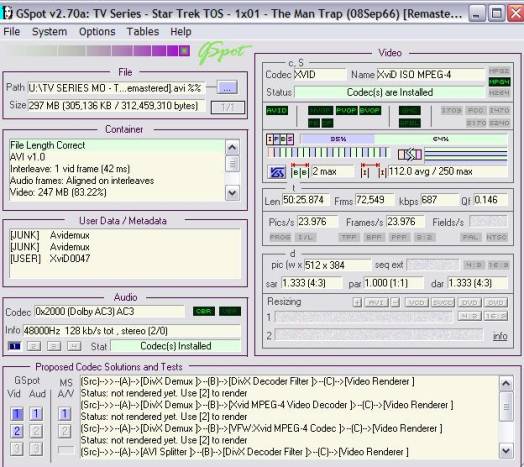Click the 'Codec(s) are Installed' video status
Viewport: 524px width, 467px height.
pos(389,92)
